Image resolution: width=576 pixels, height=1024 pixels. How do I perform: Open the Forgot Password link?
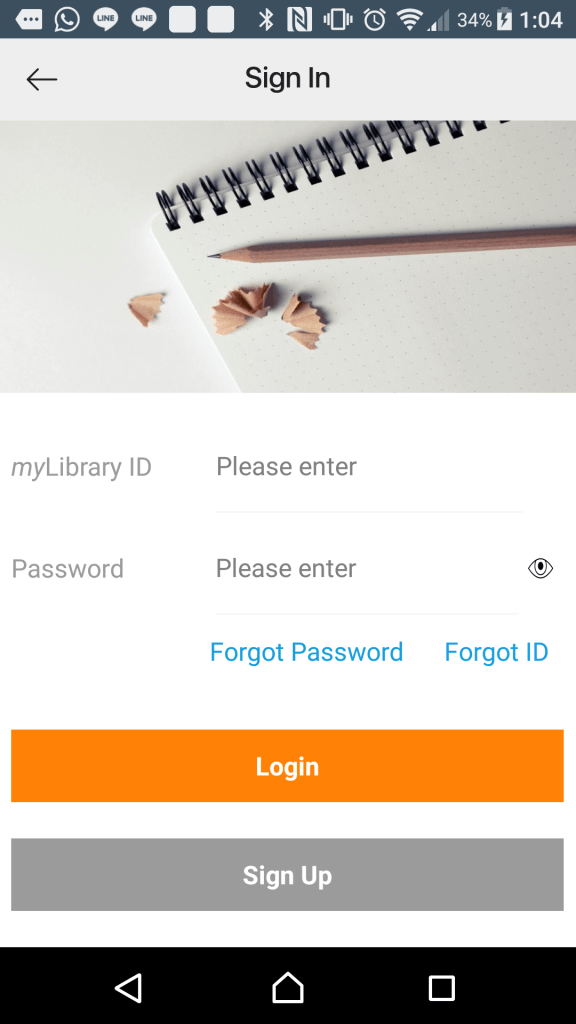click(x=306, y=652)
